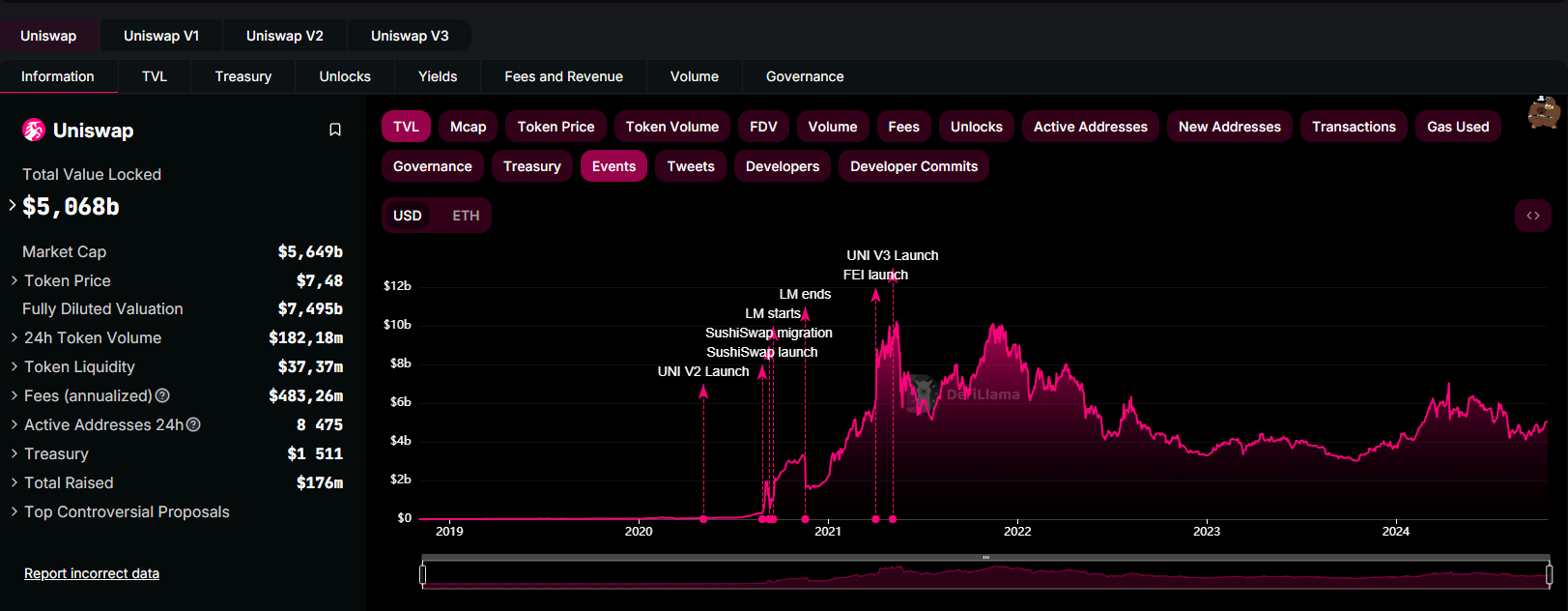Click the bookmark icon next to Uniswap
1568x611 pixels.
coord(335,130)
